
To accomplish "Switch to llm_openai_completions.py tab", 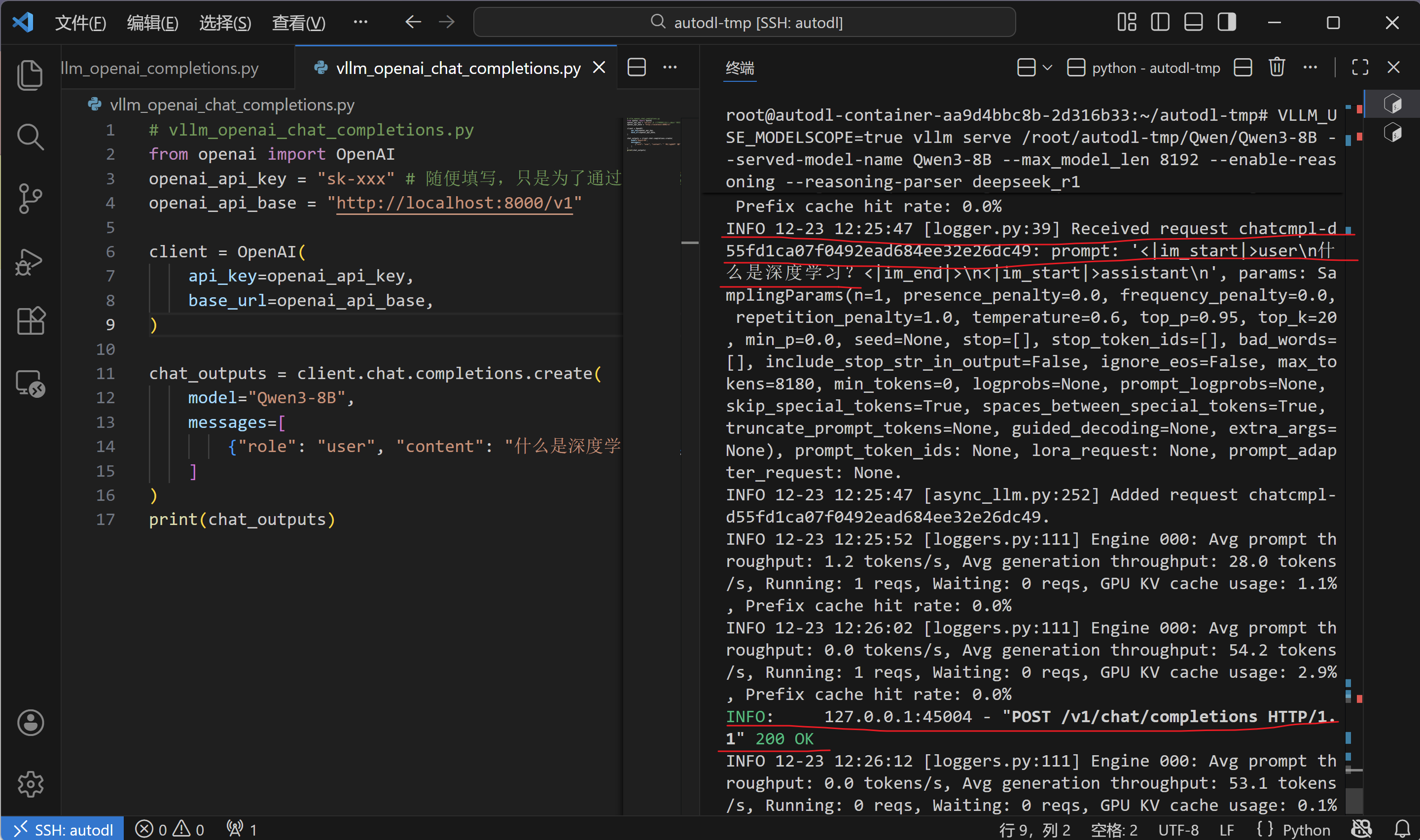I will pyautogui.click(x=160, y=68).
